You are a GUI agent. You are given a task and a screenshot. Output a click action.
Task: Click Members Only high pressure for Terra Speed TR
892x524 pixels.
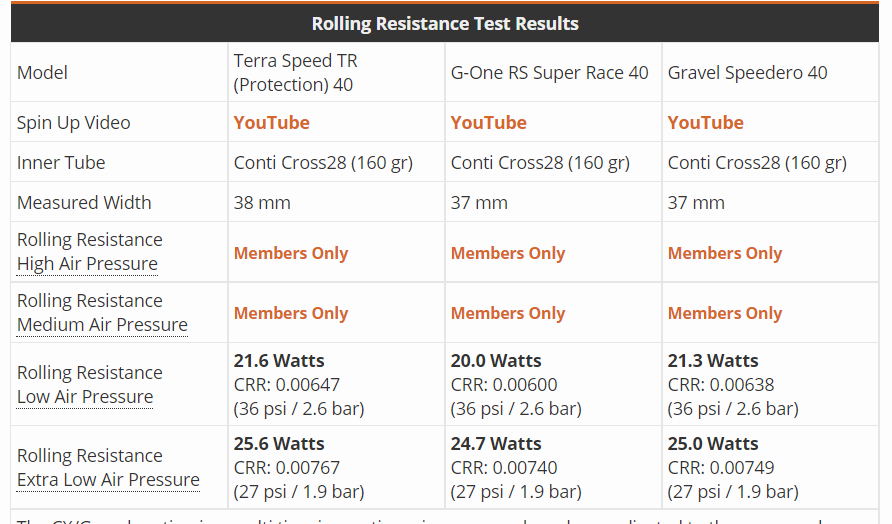coord(290,253)
